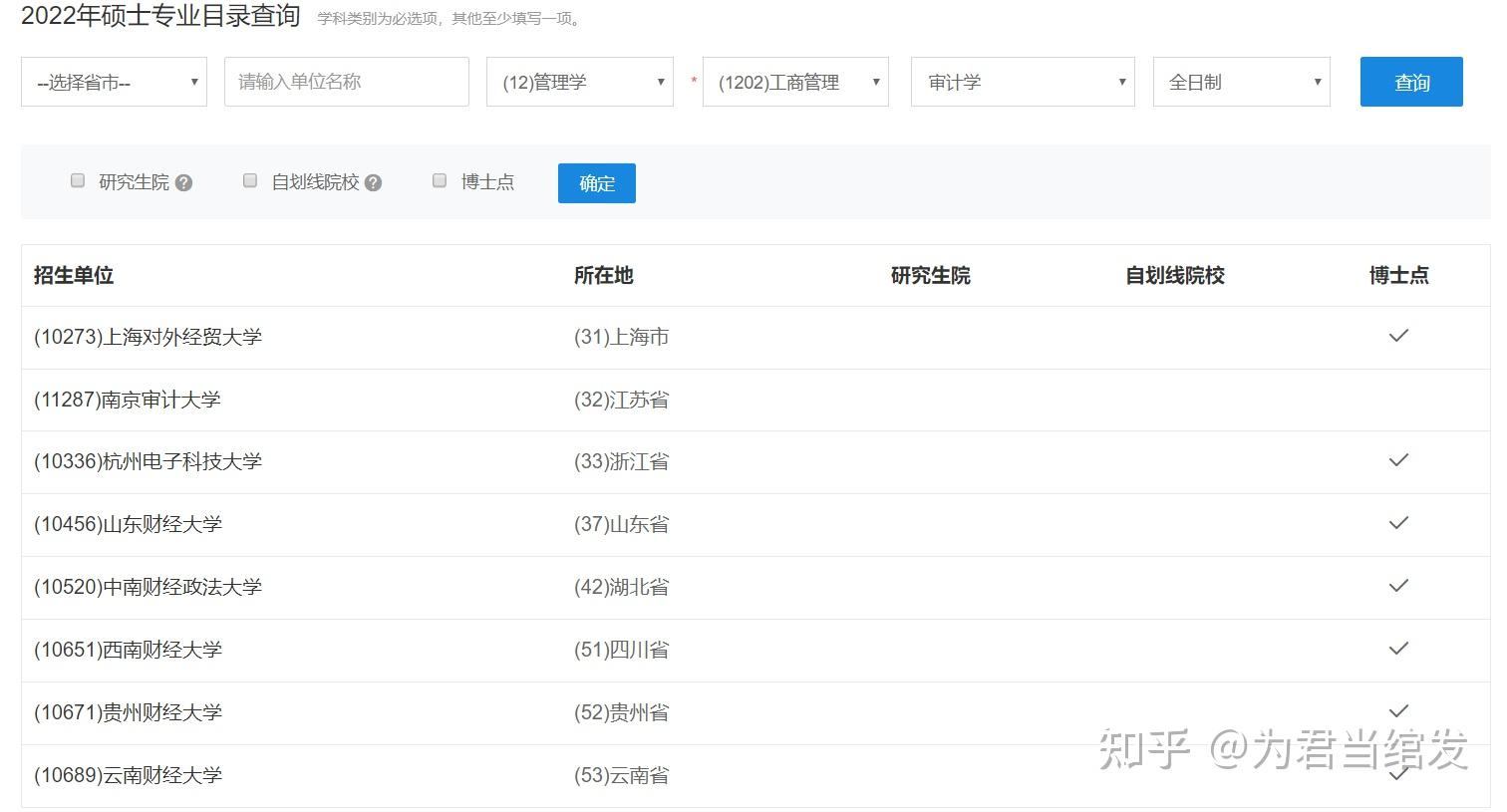Focus the 请输入单位名称 input field
This screenshot has width=1507, height=812.
347,82
